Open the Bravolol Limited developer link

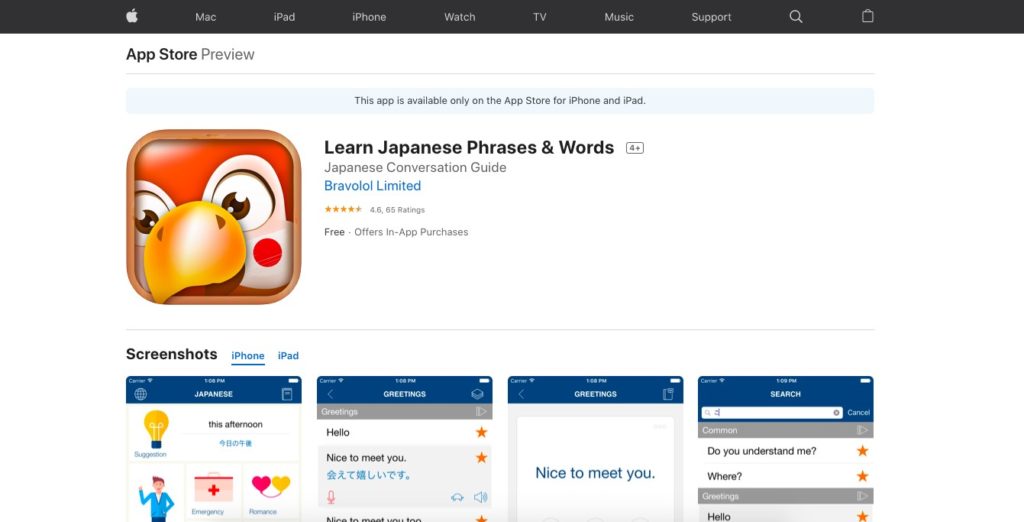point(372,186)
